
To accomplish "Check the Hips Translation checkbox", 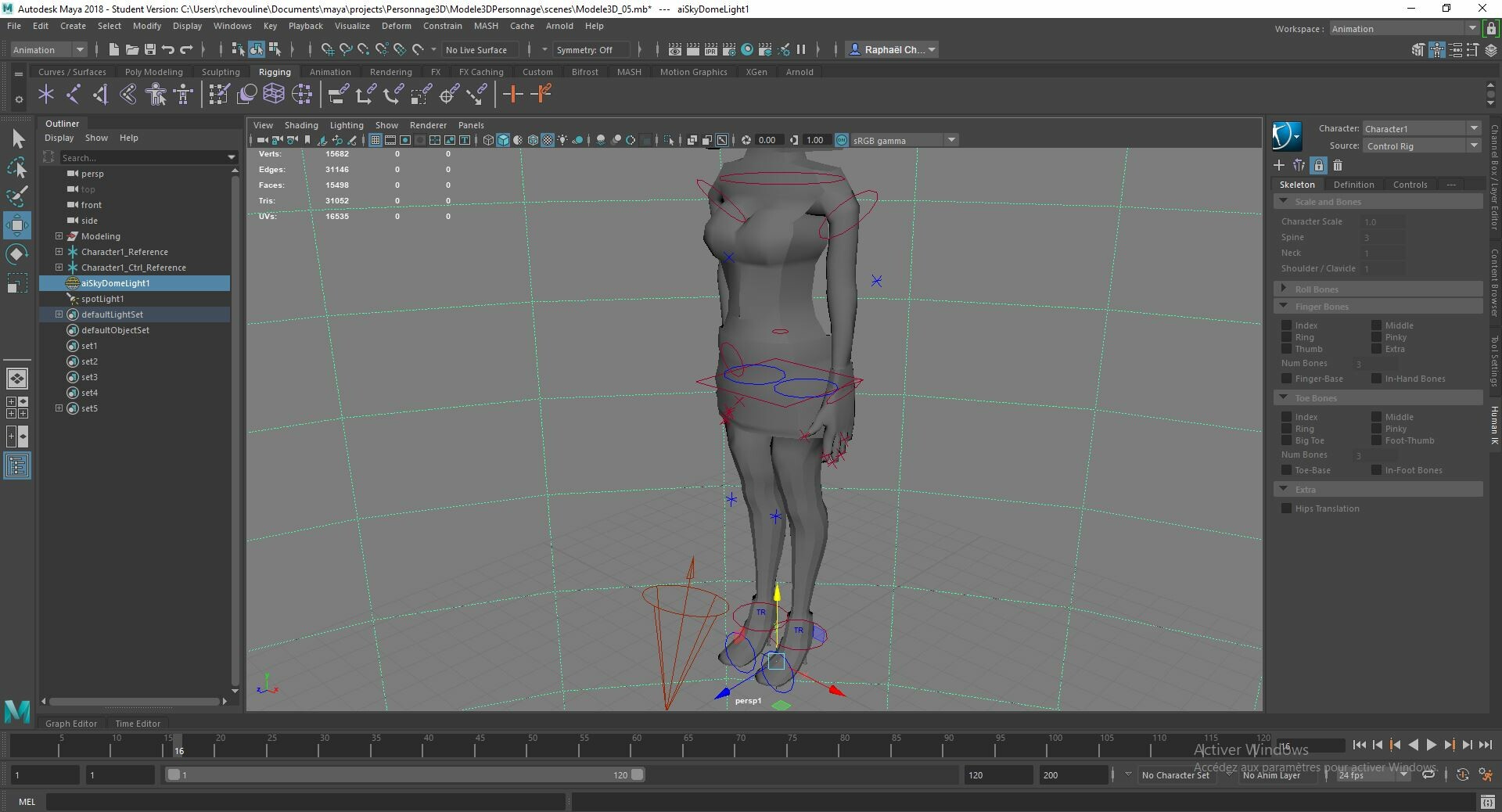I will click(x=1286, y=508).
